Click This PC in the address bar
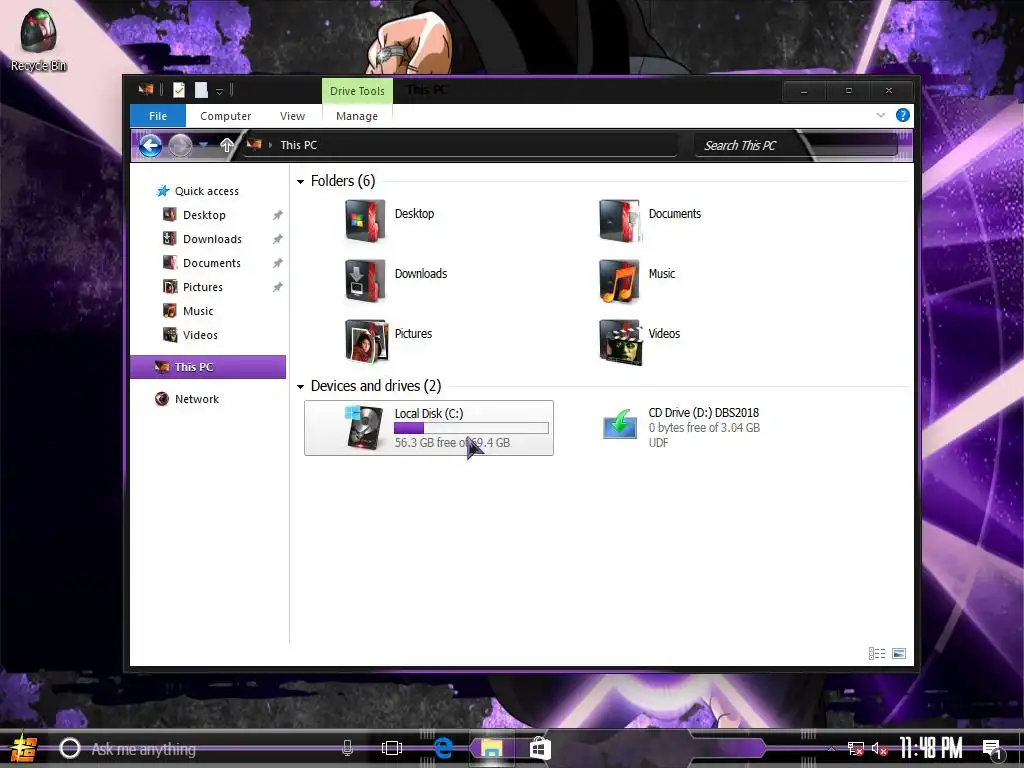 point(298,145)
